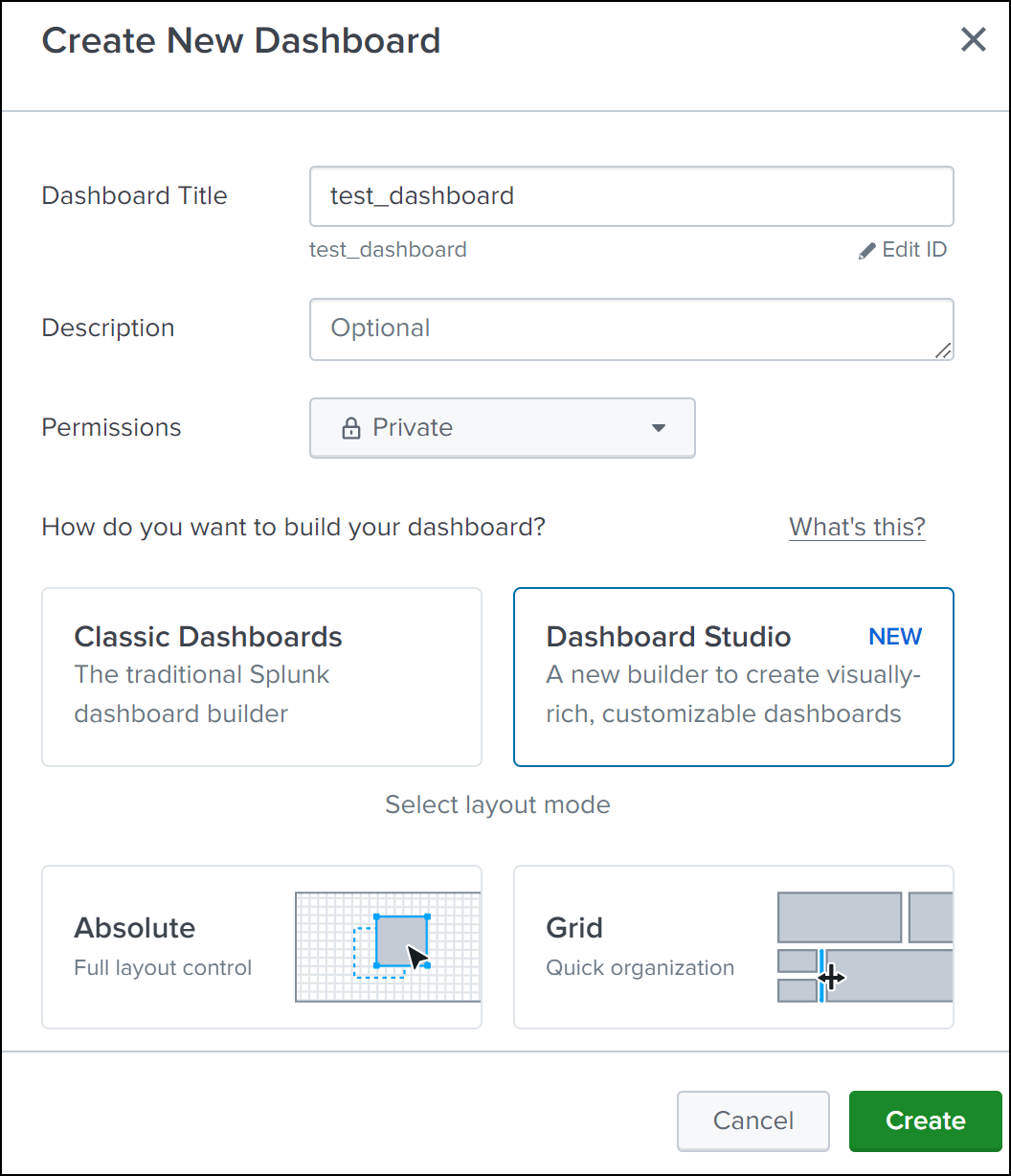The height and width of the screenshot is (1176, 1011).
Task: Click the 'How do you want to build your dashboard?' text
Action: (293, 528)
